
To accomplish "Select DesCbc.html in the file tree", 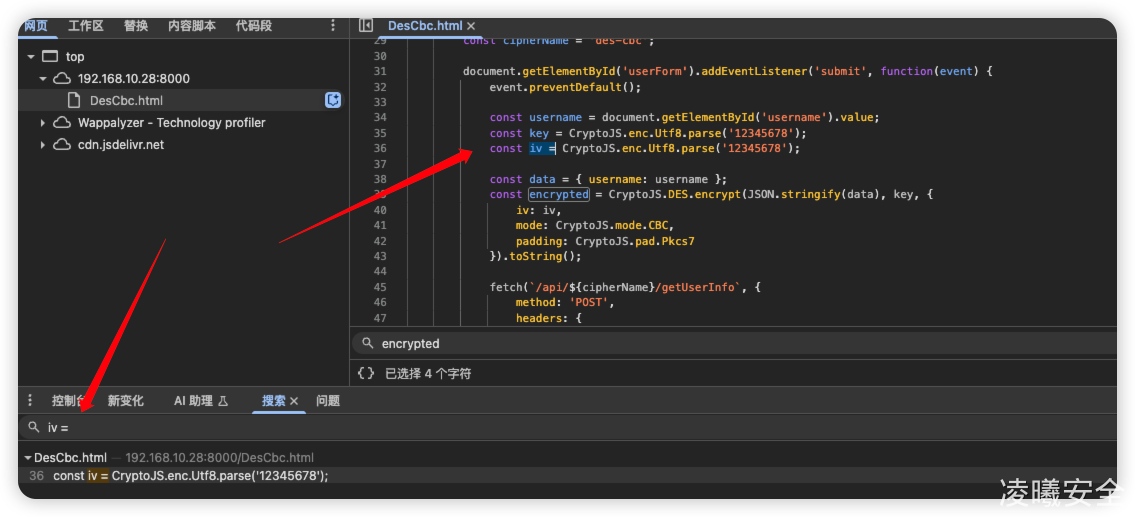I will pos(125,100).
